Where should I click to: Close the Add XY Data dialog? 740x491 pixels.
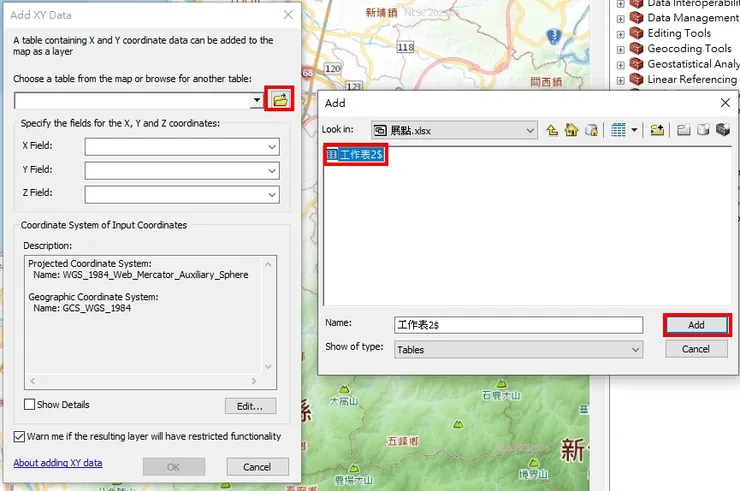pos(288,15)
